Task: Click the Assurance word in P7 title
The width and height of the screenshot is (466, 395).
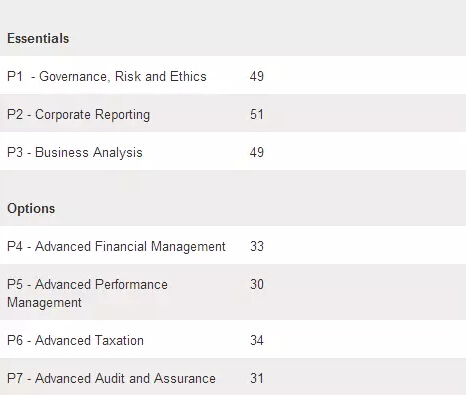Action: 185,378
